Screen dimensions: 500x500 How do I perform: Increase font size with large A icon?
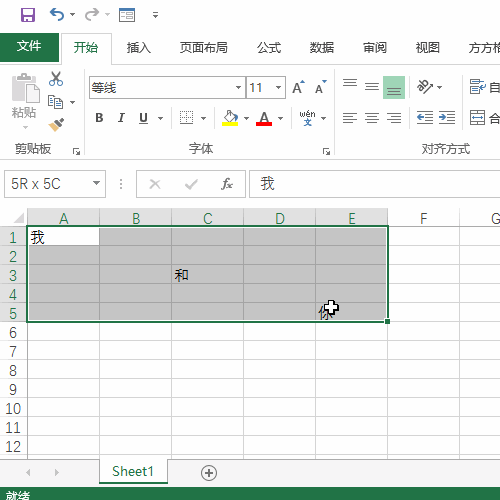(298, 87)
